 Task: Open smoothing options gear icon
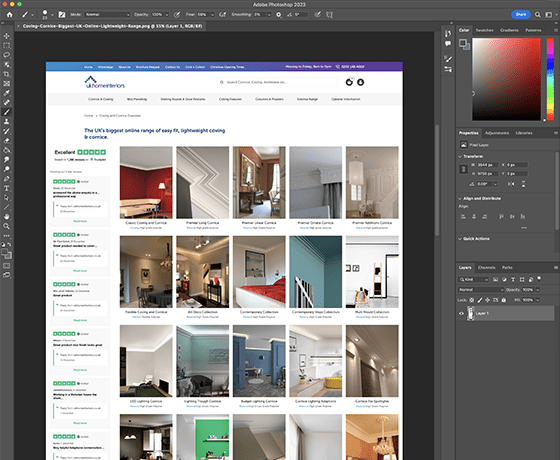(x=279, y=15)
